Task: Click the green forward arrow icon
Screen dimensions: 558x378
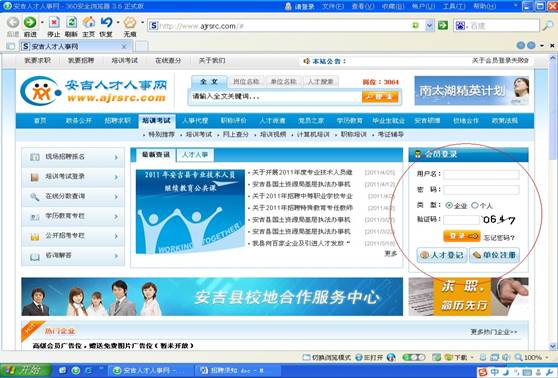Action: point(30,22)
